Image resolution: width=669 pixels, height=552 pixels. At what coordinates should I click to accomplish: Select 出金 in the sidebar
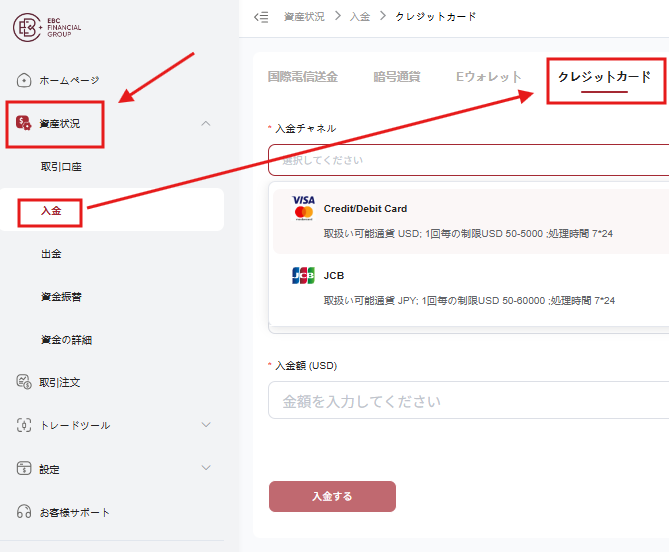pyautogui.click(x=51, y=254)
